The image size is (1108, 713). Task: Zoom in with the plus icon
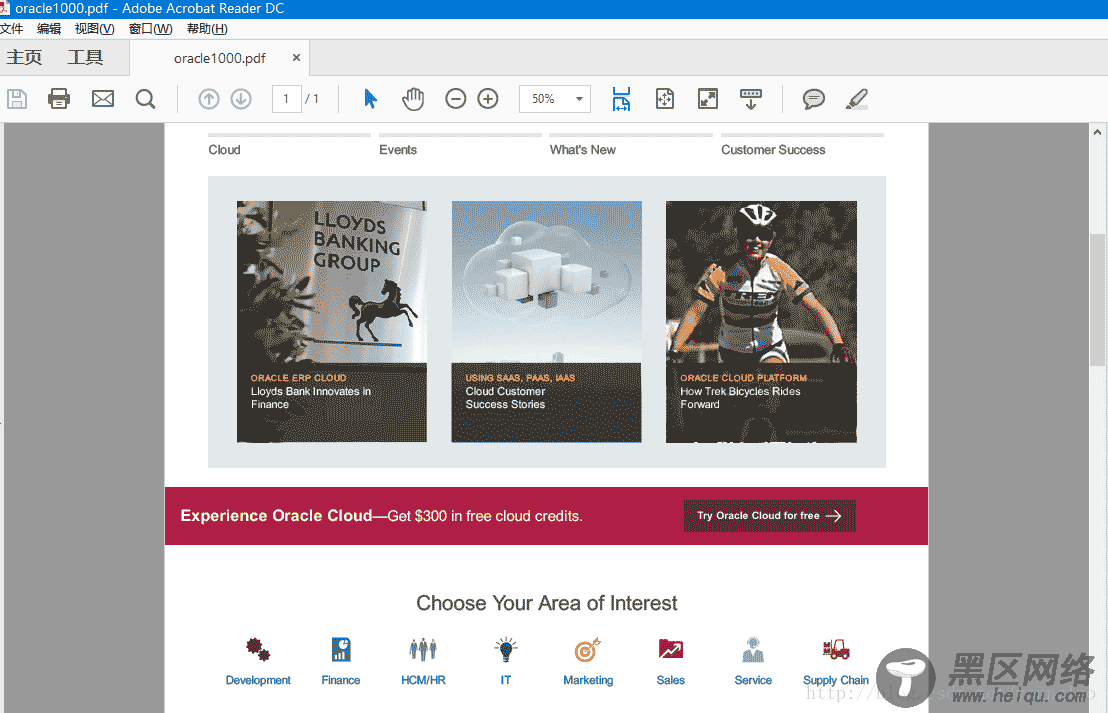tap(488, 99)
